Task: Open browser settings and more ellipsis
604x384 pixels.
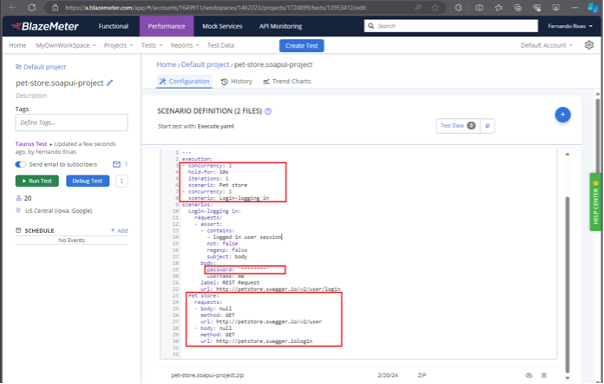Action: (x=575, y=7)
